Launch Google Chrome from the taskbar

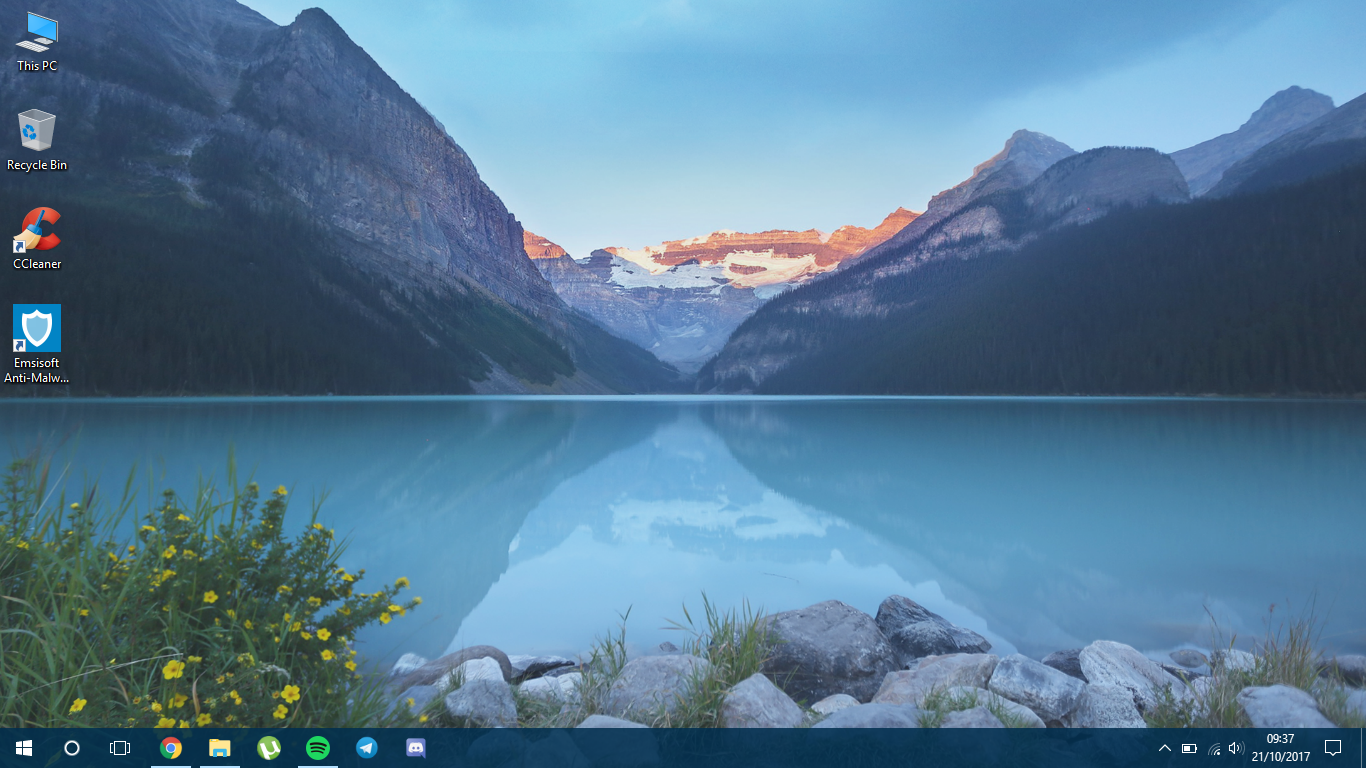[x=171, y=748]
